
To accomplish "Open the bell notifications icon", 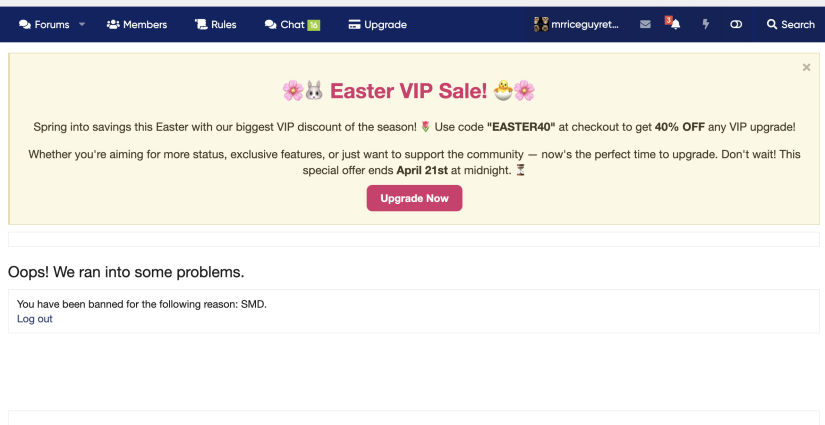I will click(x=676, y=24).
